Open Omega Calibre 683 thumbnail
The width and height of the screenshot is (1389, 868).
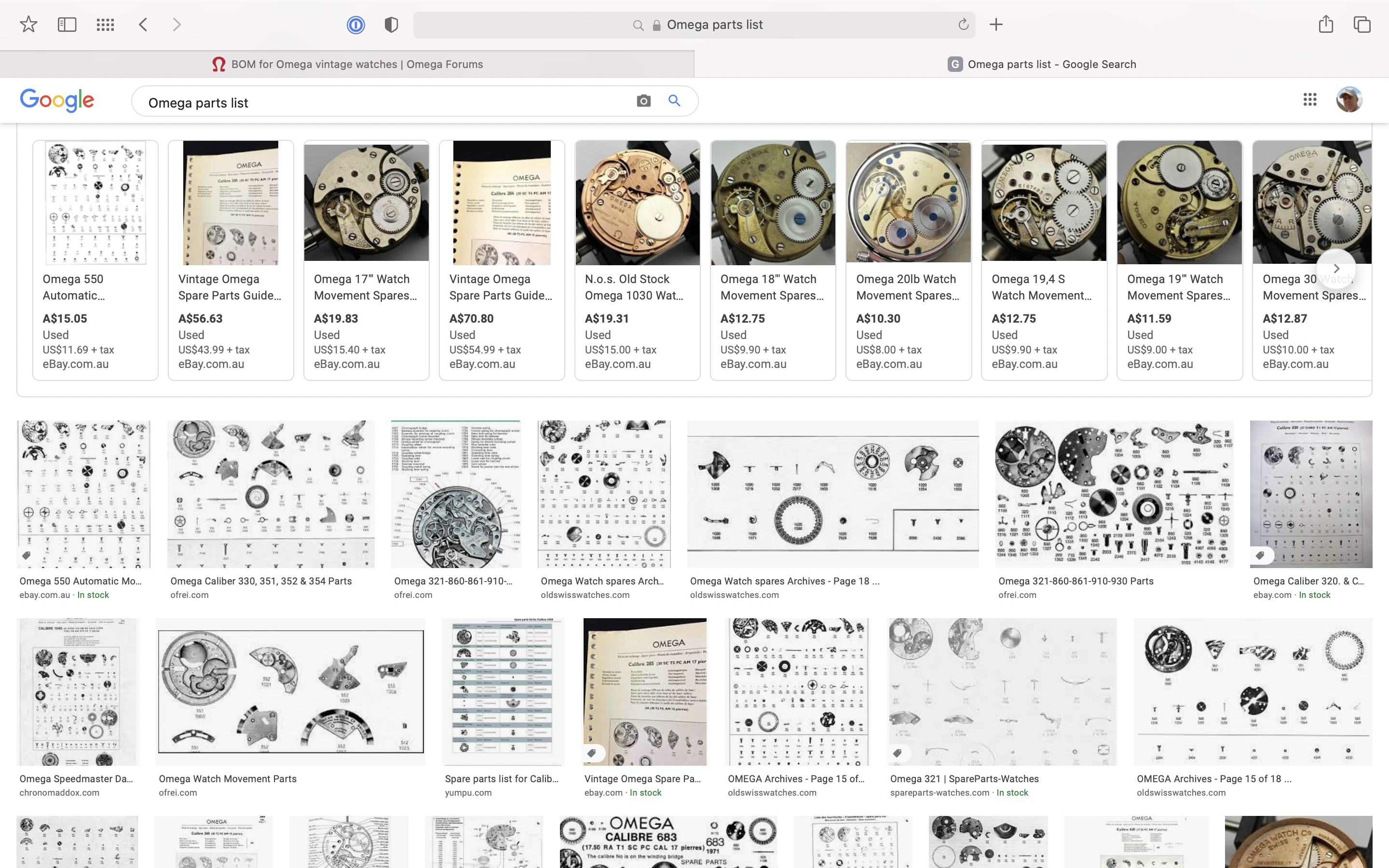coord(667,841)
